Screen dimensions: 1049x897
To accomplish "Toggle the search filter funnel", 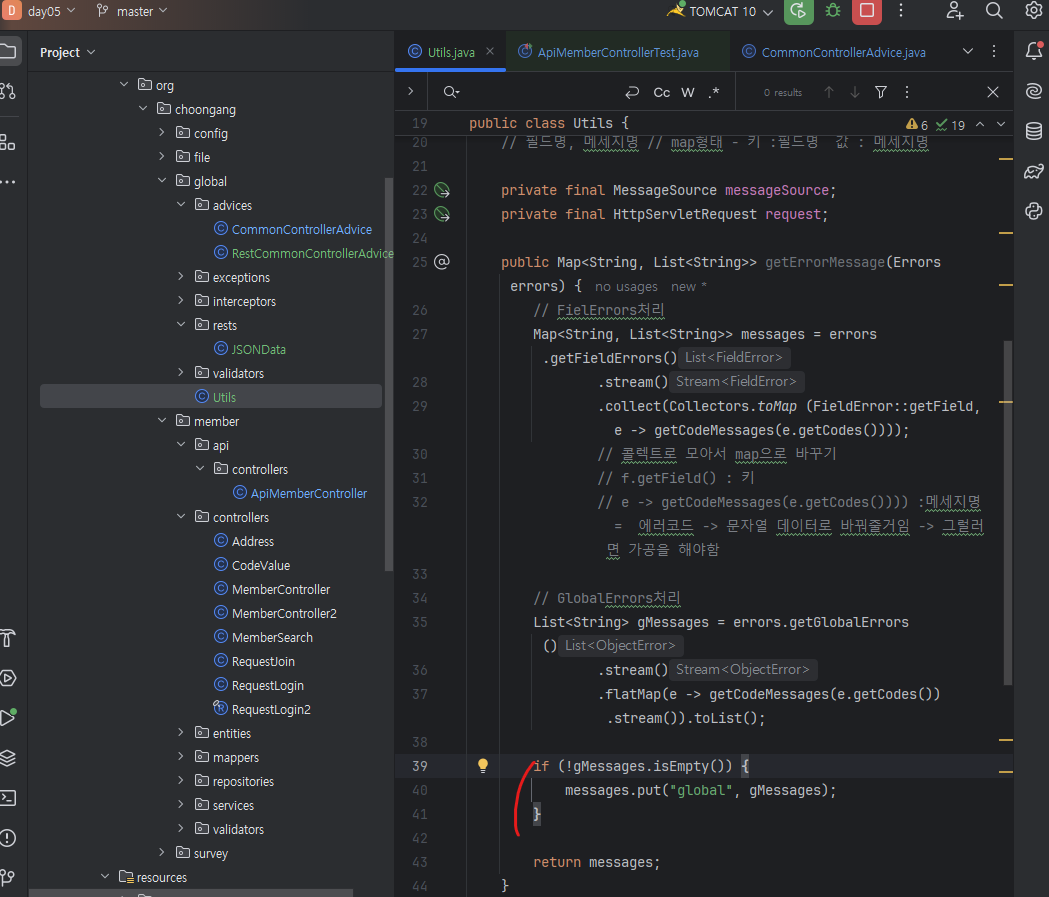I will click(881, 92).
